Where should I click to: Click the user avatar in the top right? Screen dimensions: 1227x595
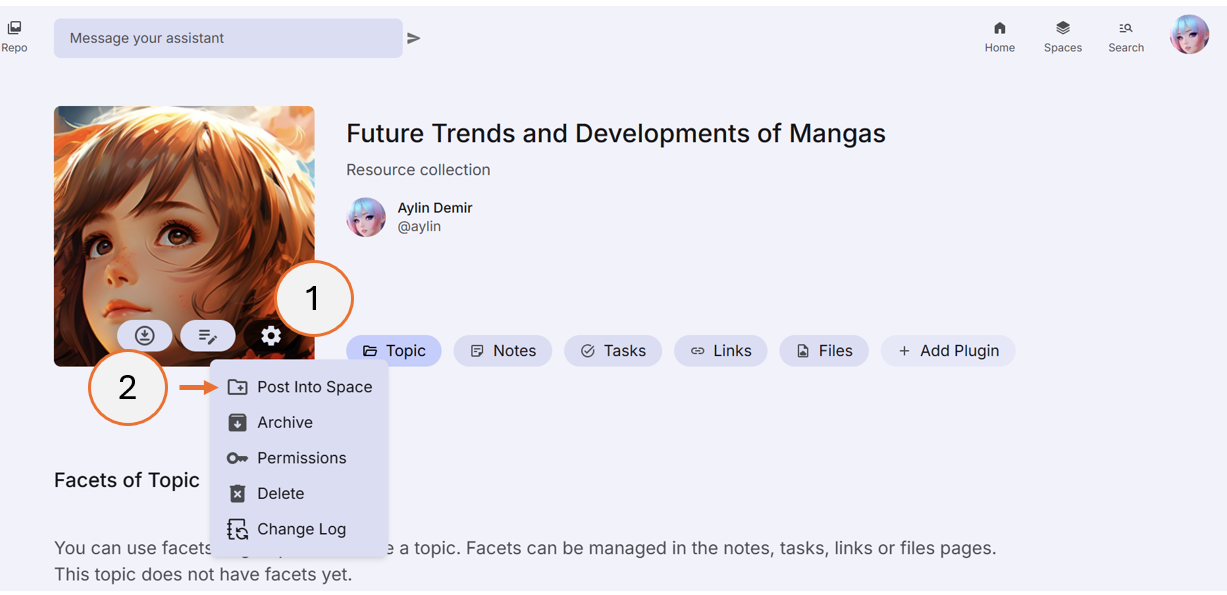coord(1189,33)
